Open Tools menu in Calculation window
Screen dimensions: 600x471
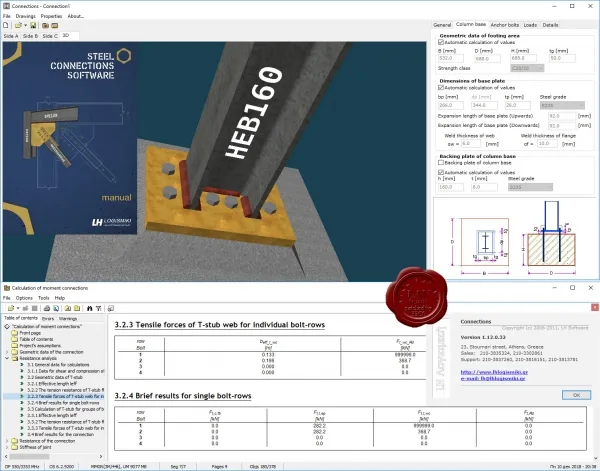pos(44,298)
